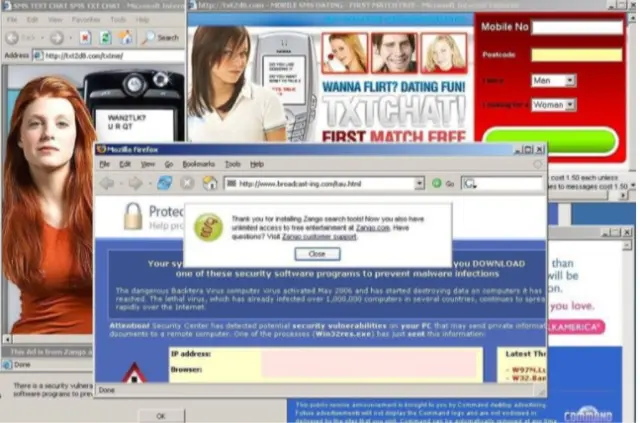The image size is (640, 423).
Task: Click the Firefox Stop icon
Action: pos(187,183)
